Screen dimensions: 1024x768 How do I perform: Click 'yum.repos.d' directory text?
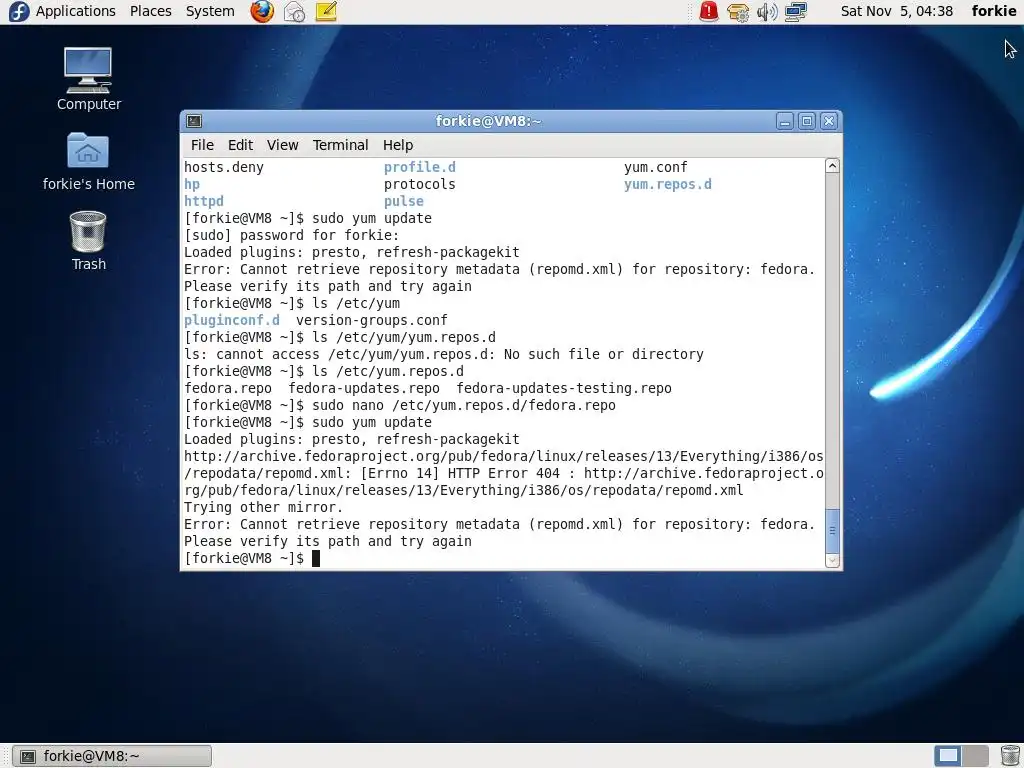(x=667, y=184)
